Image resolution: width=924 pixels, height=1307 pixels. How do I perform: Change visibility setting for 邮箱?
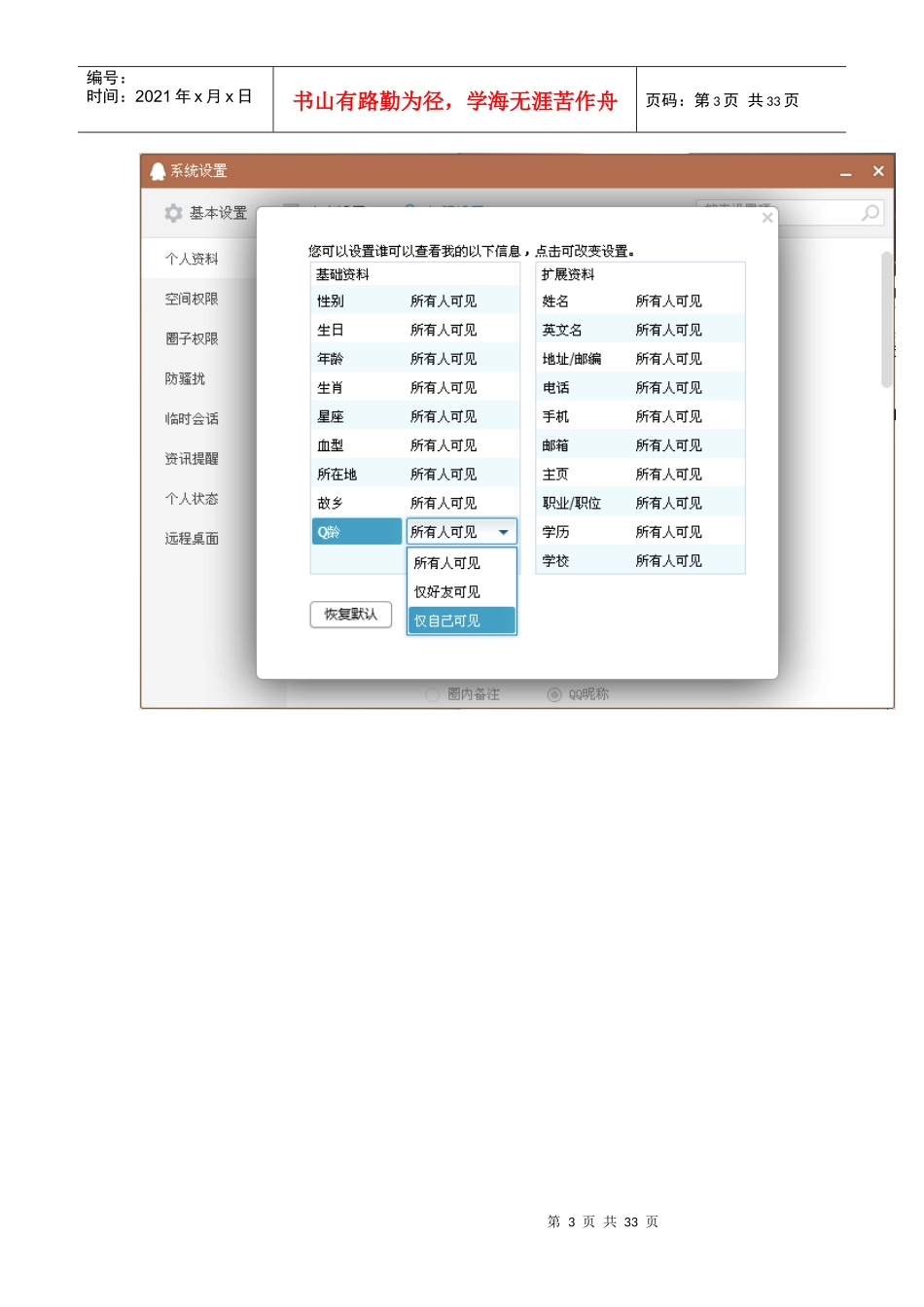668,445
